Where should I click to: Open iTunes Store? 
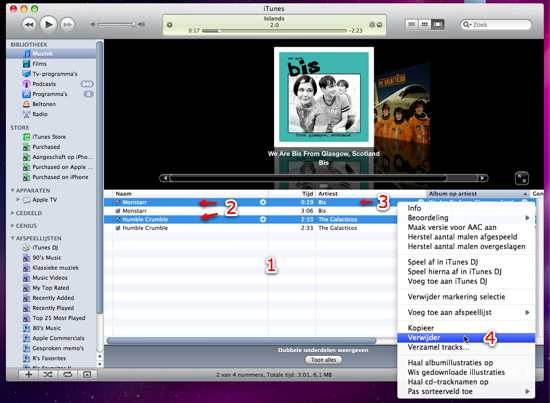[49, 137]
